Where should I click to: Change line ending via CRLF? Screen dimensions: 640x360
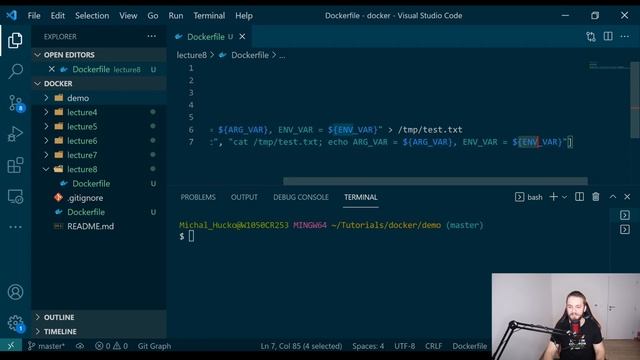(433, 346)
